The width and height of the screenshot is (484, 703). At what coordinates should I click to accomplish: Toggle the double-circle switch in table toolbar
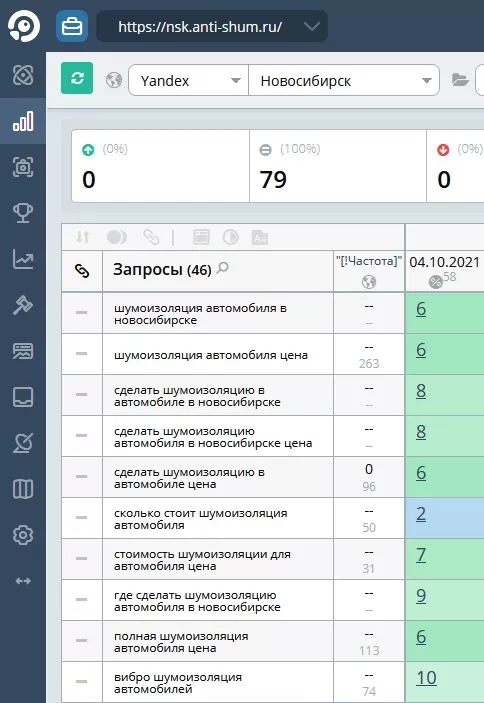tap(117, 237)
